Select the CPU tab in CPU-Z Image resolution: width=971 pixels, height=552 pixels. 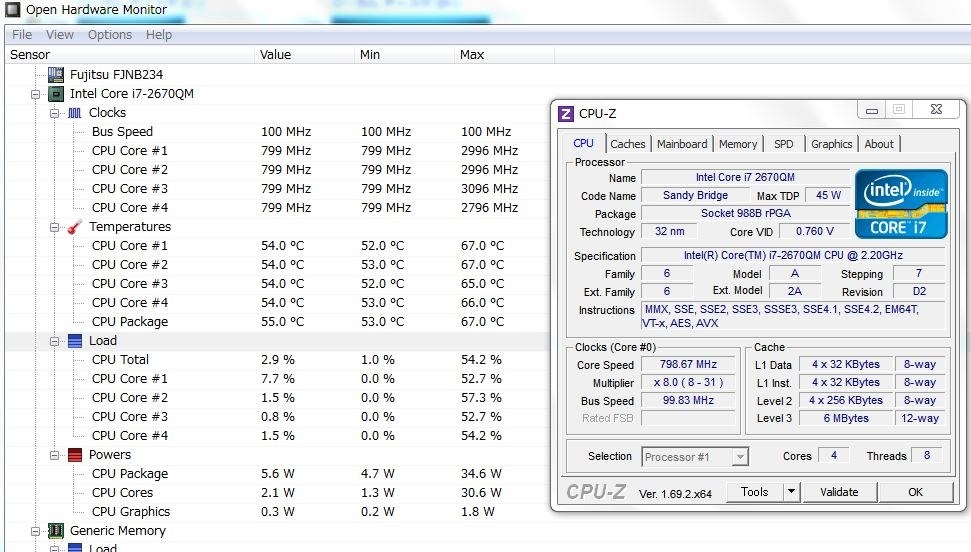583,143
